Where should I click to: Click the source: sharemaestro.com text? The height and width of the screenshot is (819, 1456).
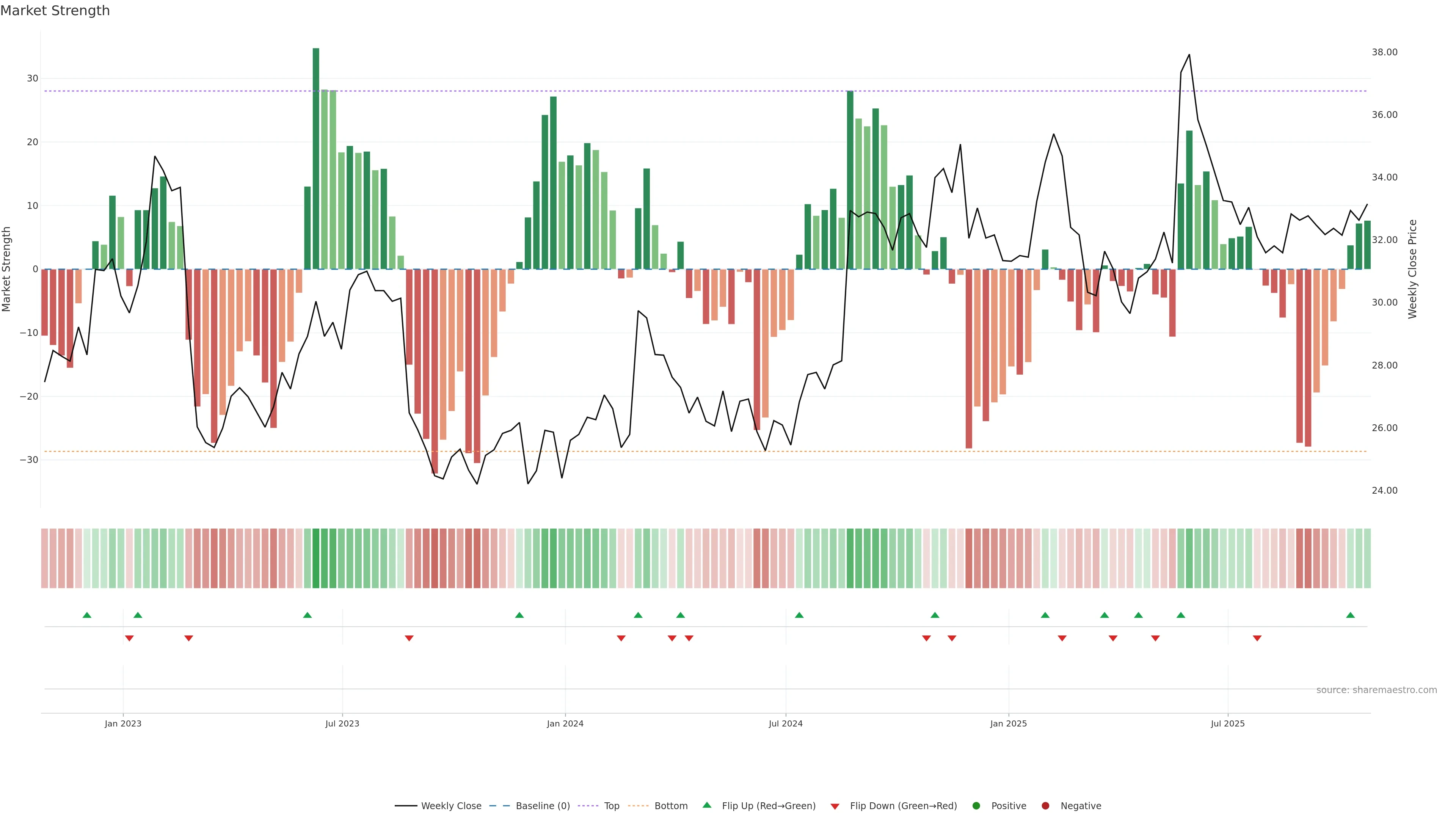click(1376, 690)
